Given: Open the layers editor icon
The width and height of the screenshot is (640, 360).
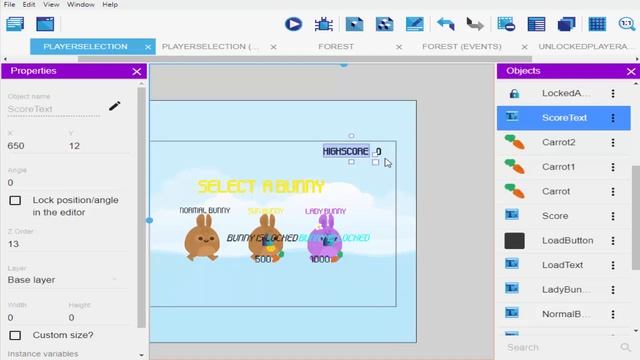Looking at the screenshot, I should click(x=567, y=24).
